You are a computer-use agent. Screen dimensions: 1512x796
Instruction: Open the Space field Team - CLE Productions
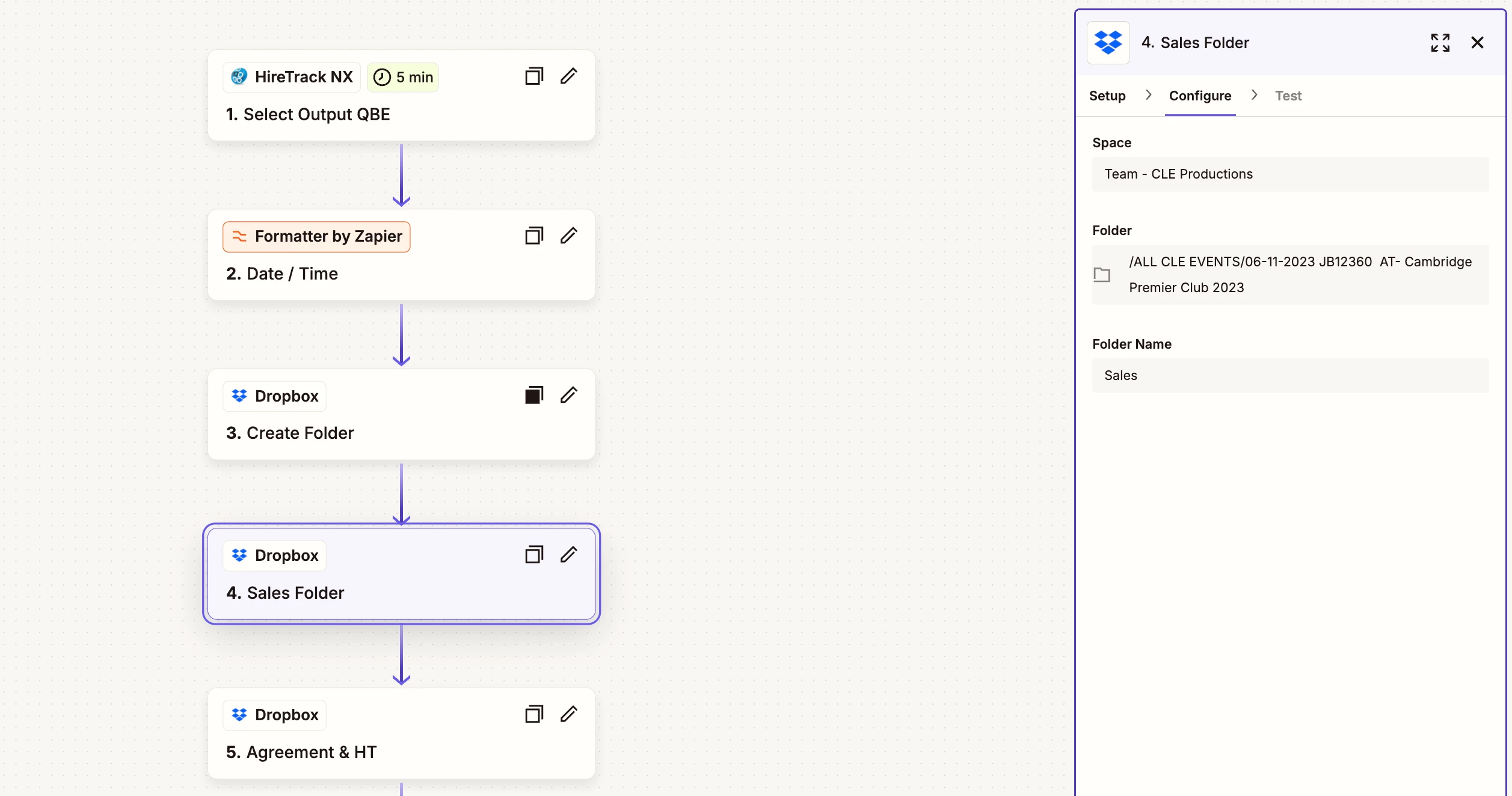(x=1290, y=174)
